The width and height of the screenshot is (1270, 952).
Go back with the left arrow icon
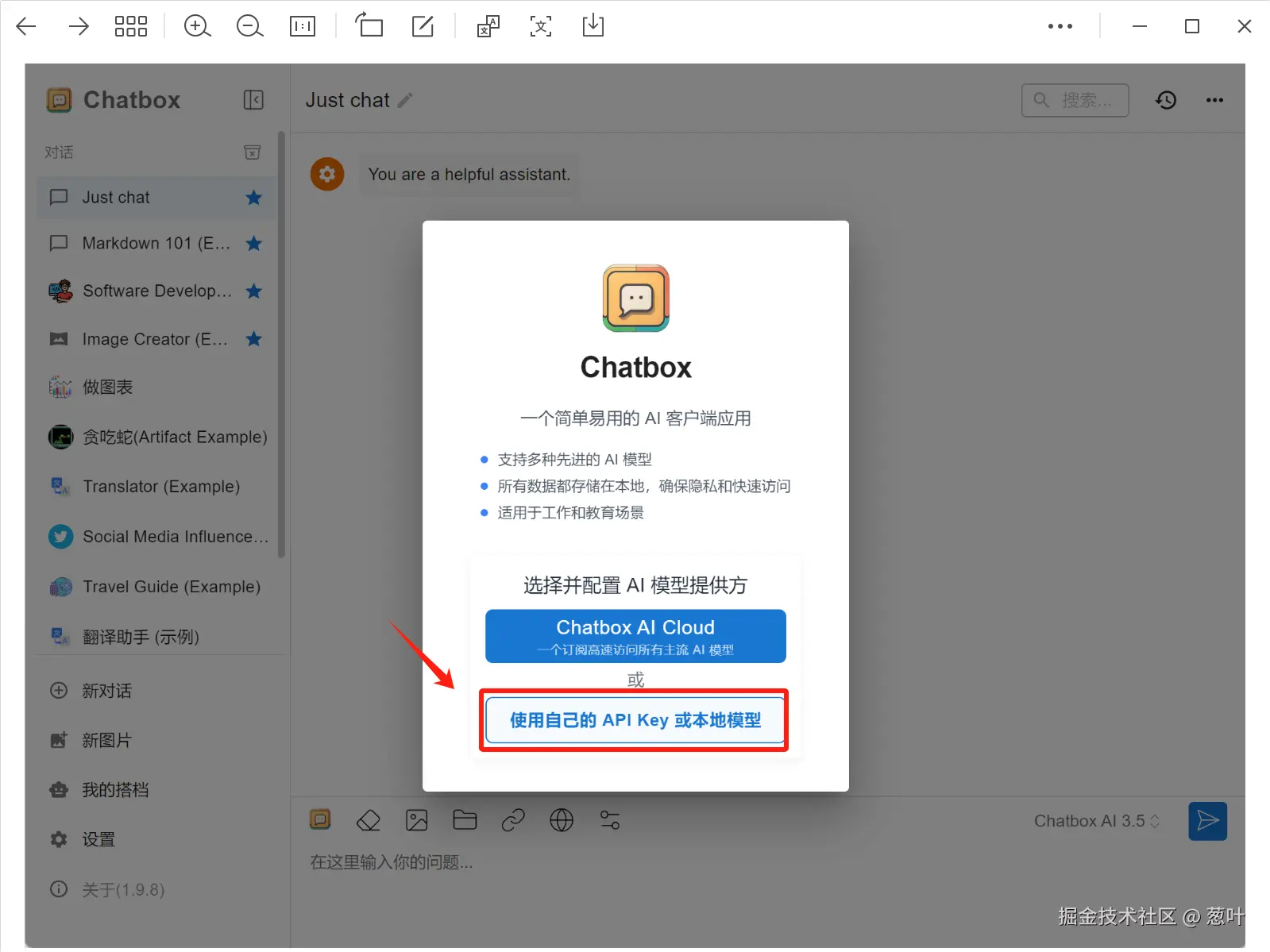[x=26, y=26]
